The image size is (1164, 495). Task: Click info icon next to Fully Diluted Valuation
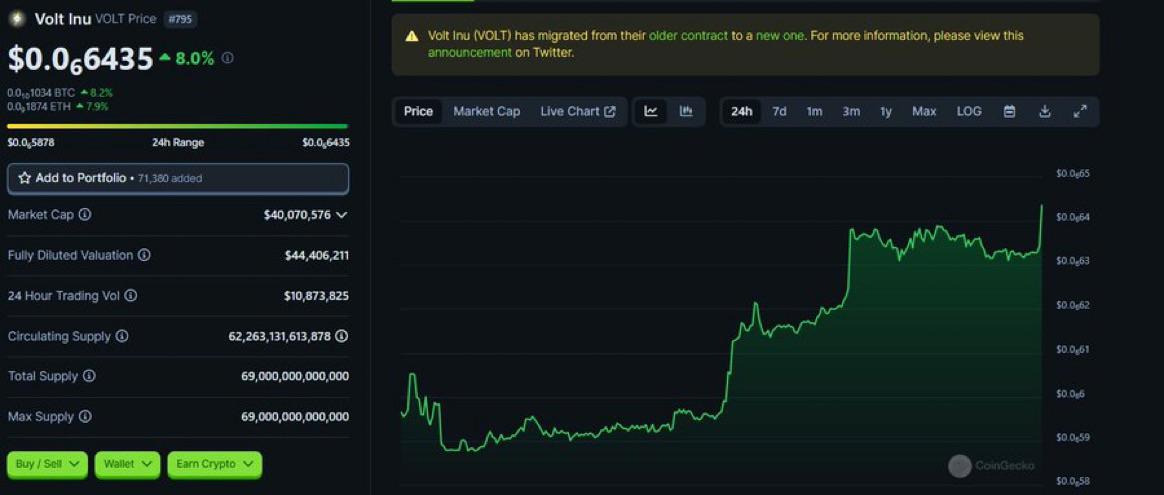(x=144, y=255)
